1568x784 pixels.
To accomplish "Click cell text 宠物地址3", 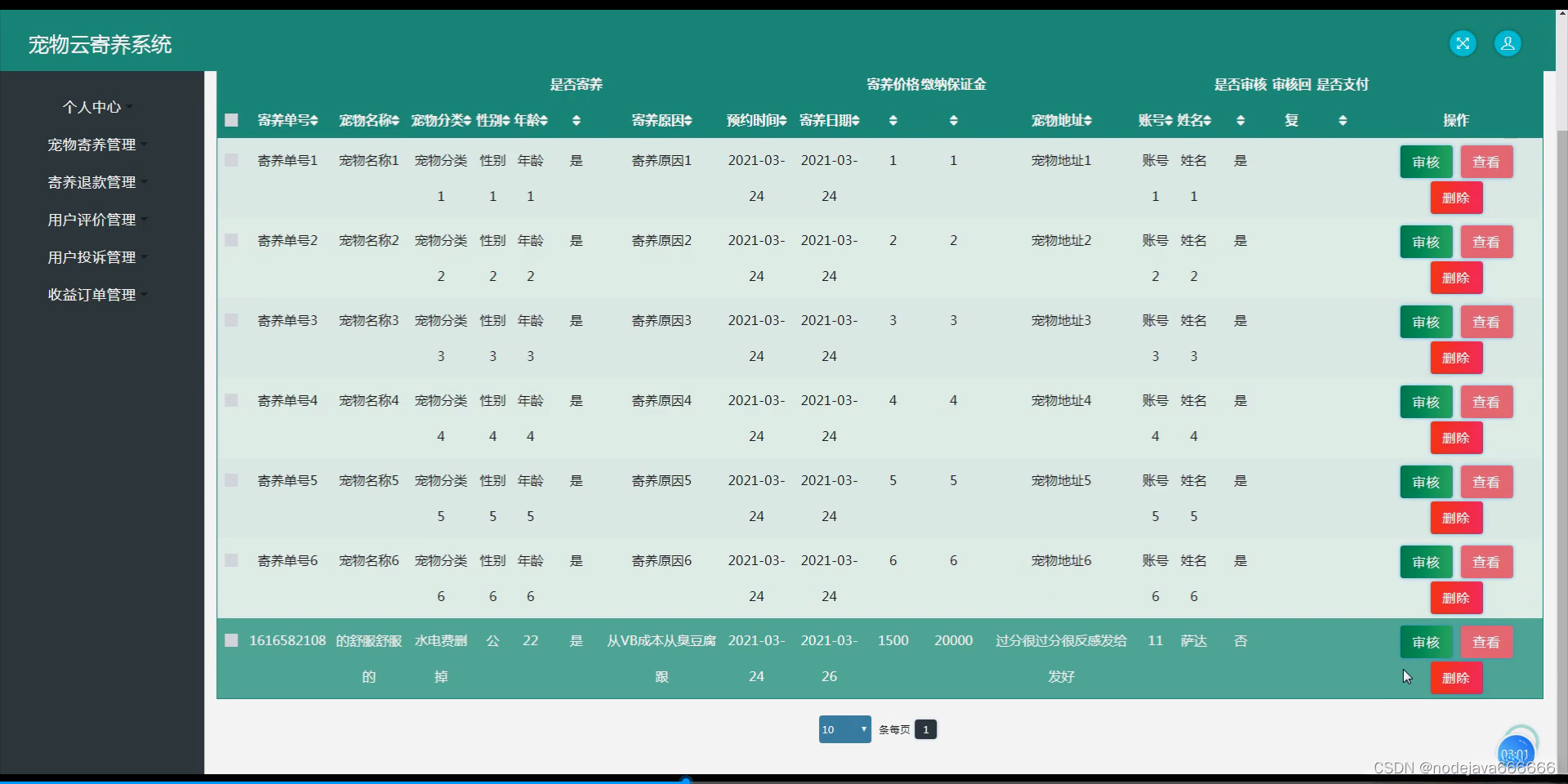I will click(x=1061, y=321).
